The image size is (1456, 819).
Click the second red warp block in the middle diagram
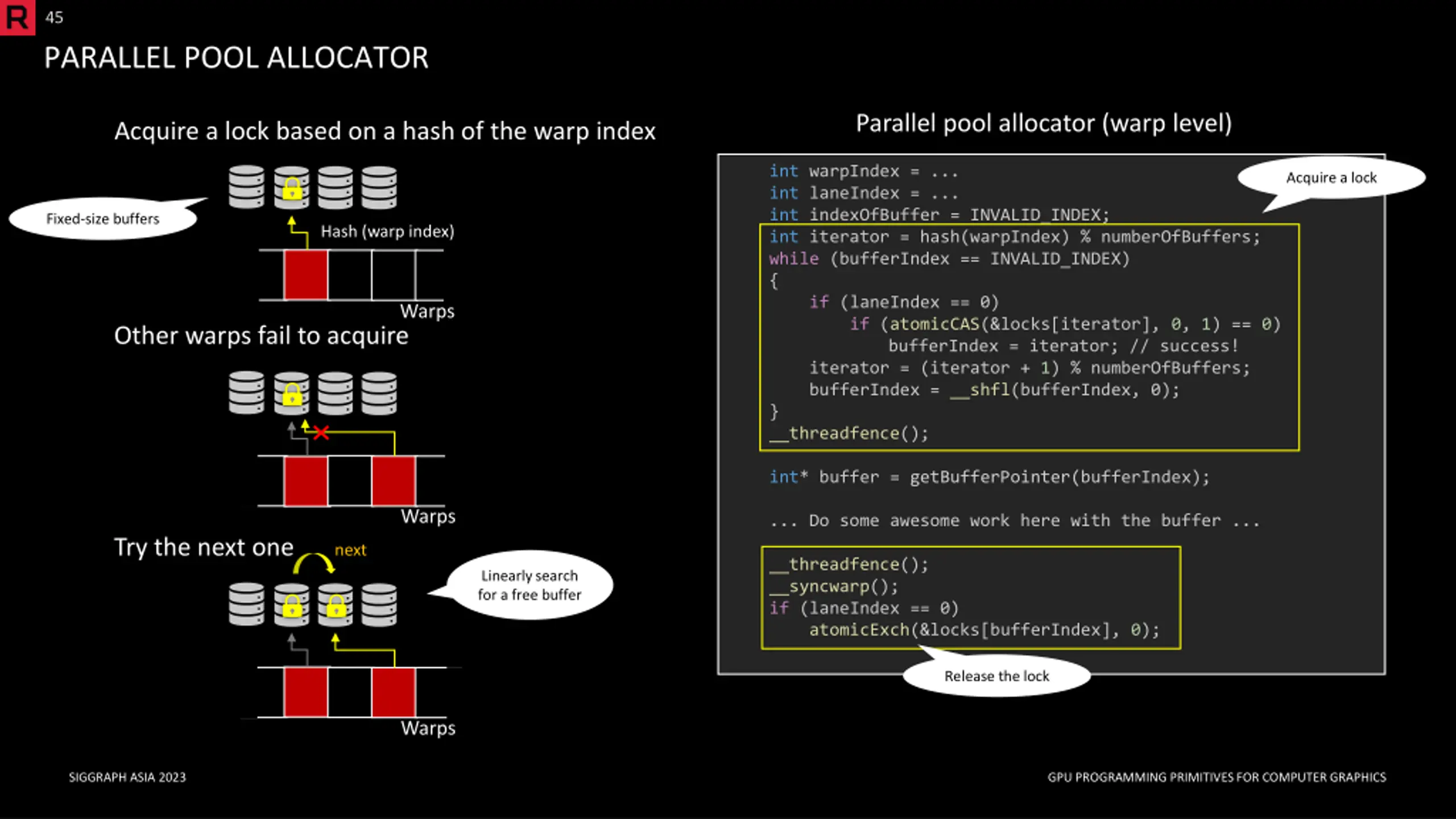coord(394,481)
